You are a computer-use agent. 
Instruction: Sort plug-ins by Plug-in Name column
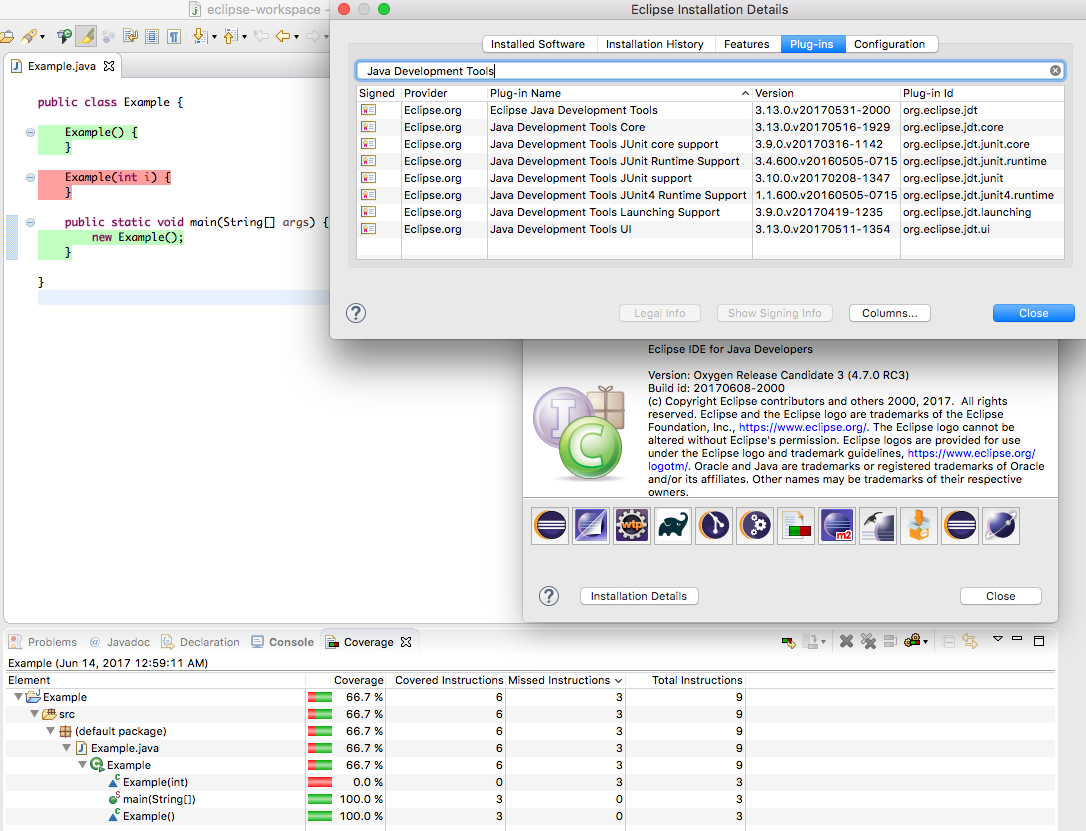619,93
